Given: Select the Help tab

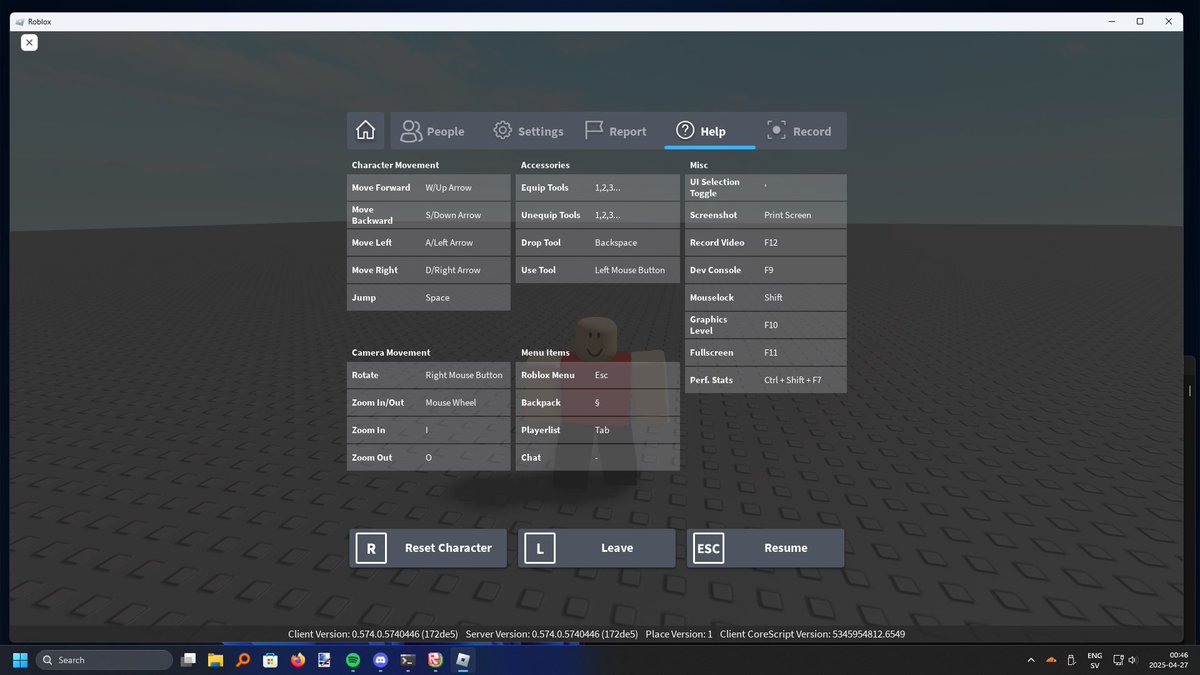Looking at the screenshot, I should click(710, 131).
